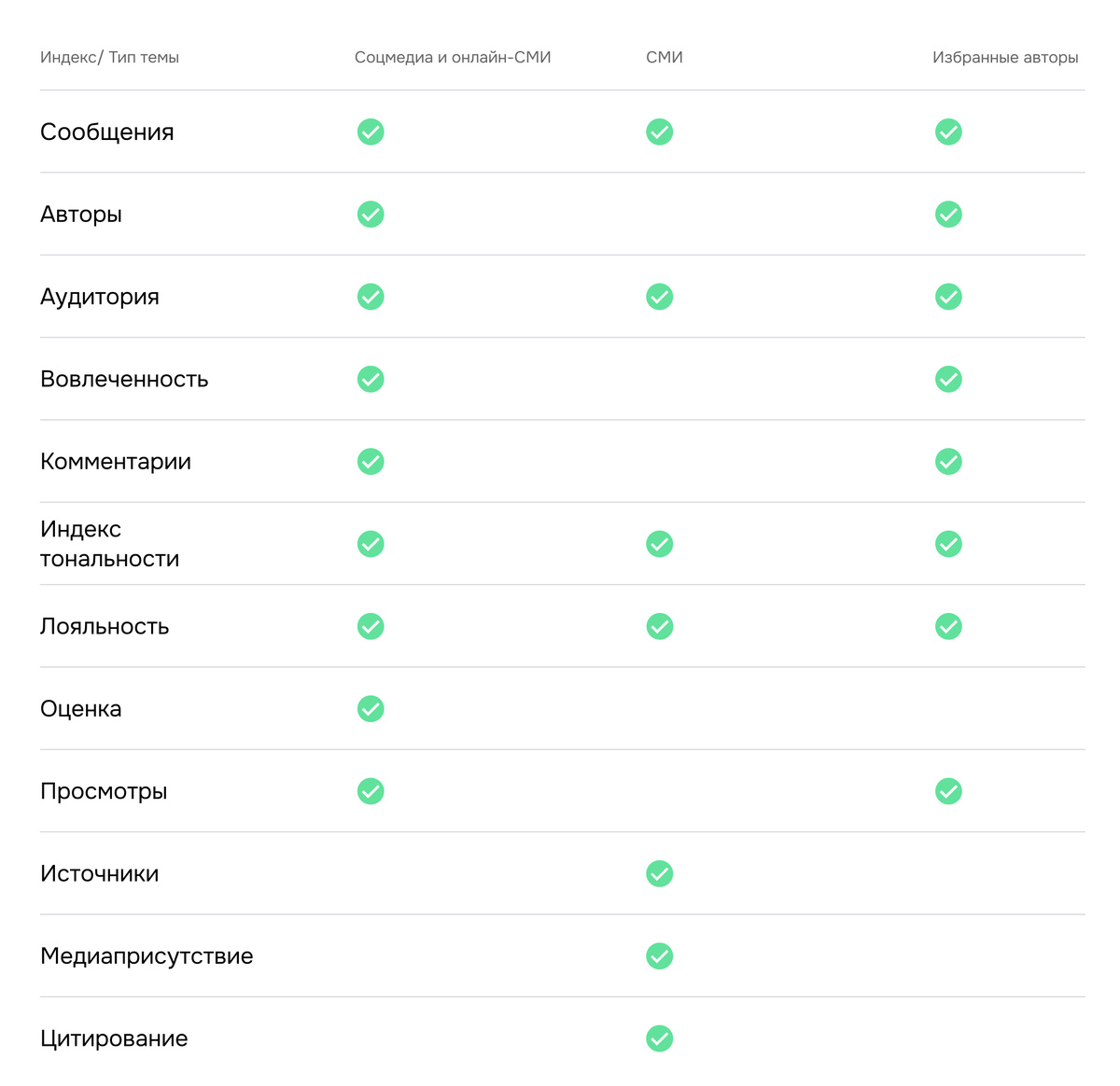Click the Источники row checkmark

pos(659,873)
